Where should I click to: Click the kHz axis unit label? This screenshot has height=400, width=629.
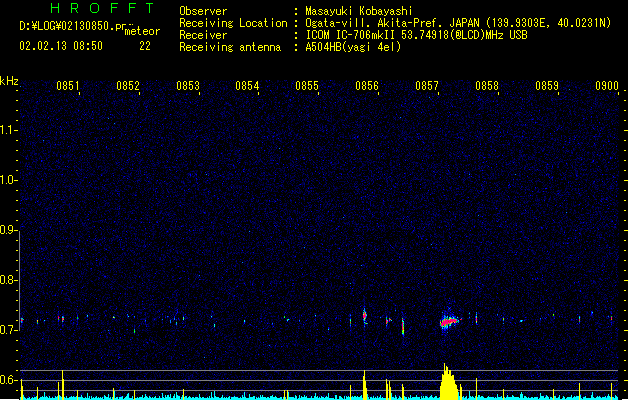(9, 81)
